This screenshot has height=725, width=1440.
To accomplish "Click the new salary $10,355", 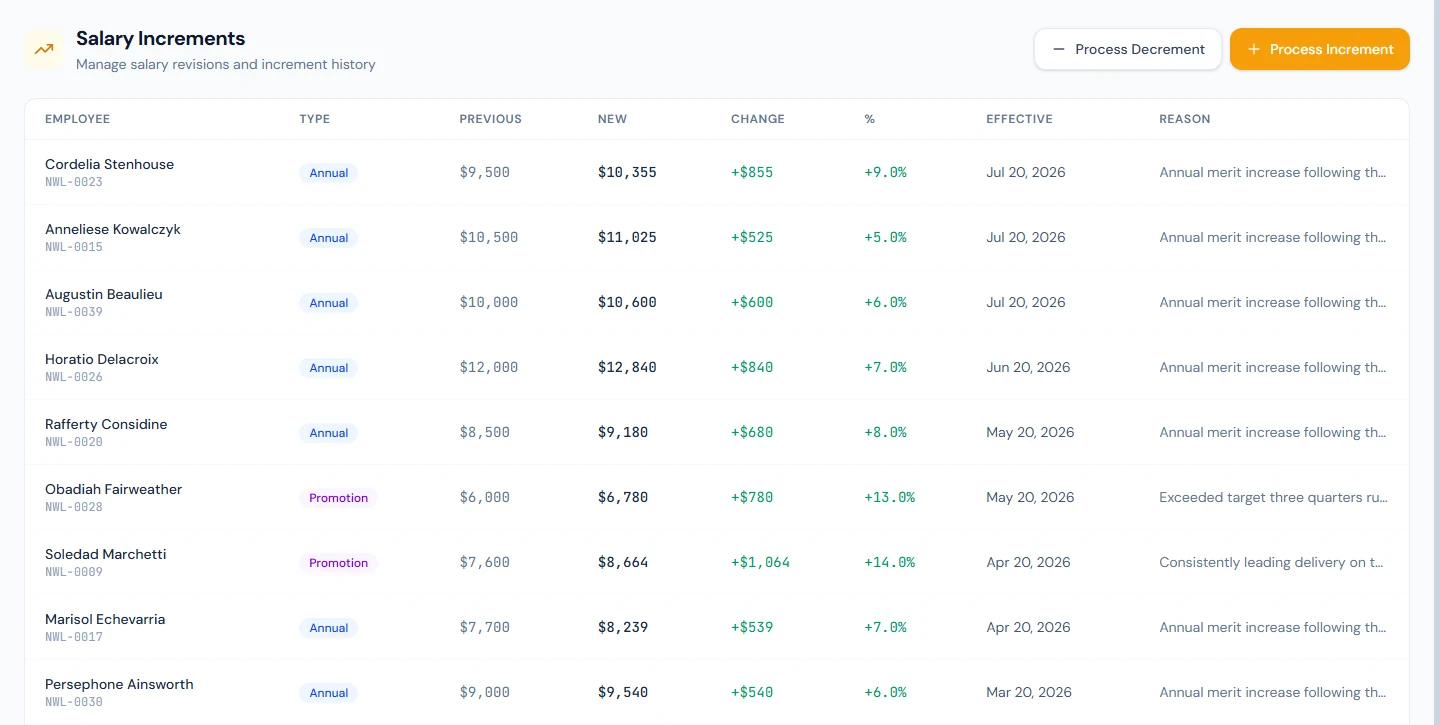I will click(x=627, y=172).
